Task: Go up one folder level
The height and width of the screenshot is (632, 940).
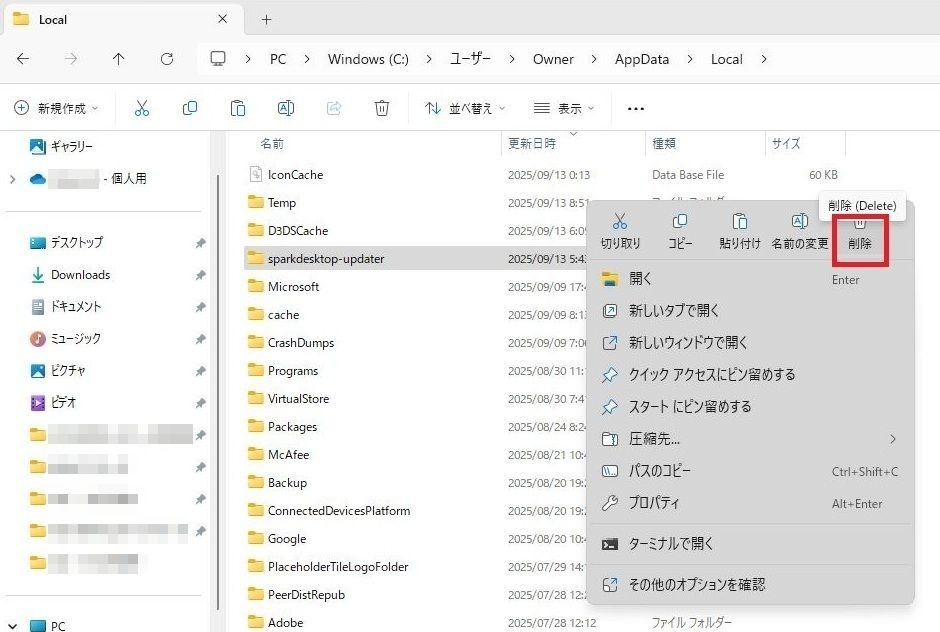Action: click(119, 59)
